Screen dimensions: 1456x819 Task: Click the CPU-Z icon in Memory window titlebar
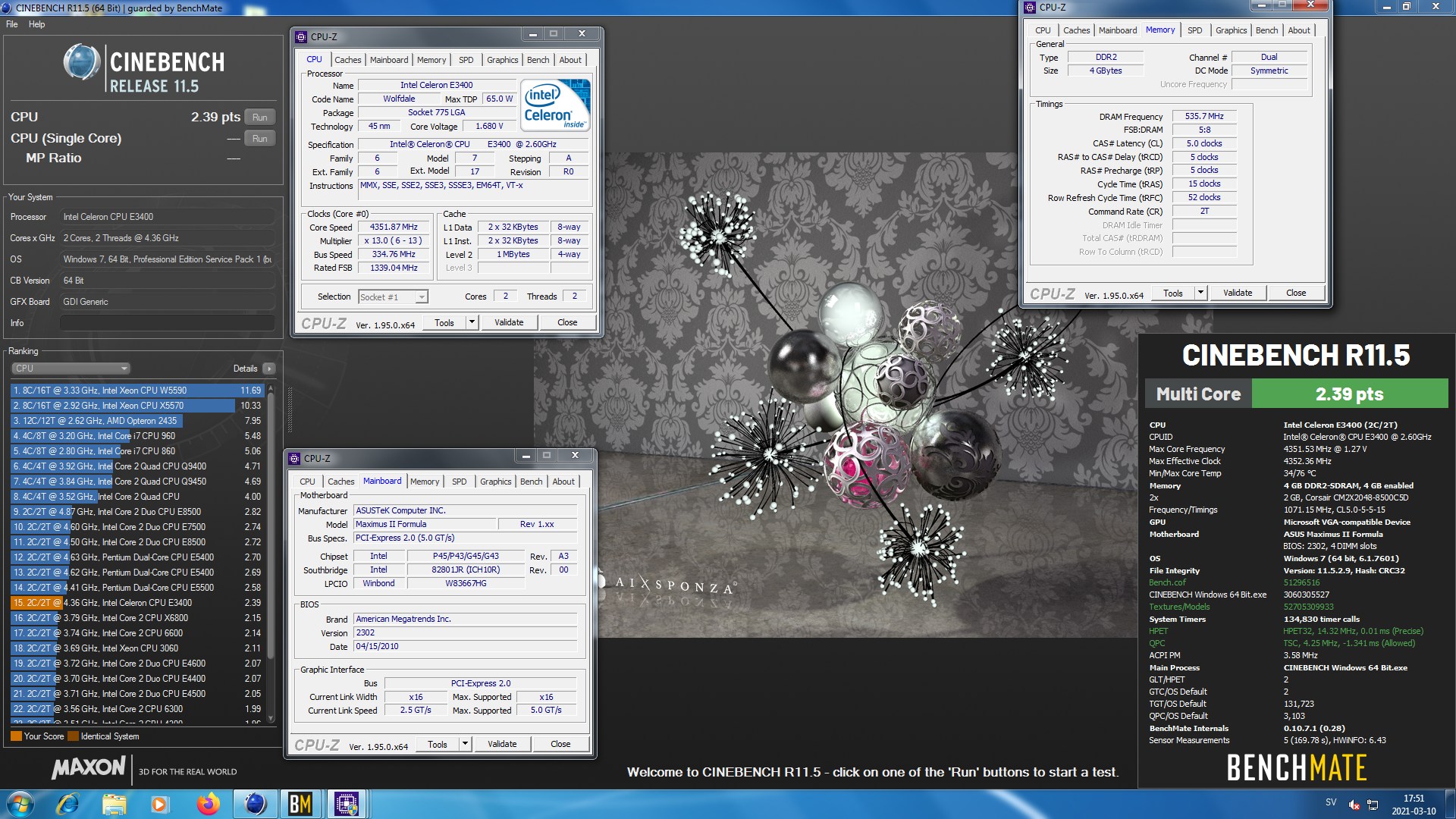[x=1030, y=8]
